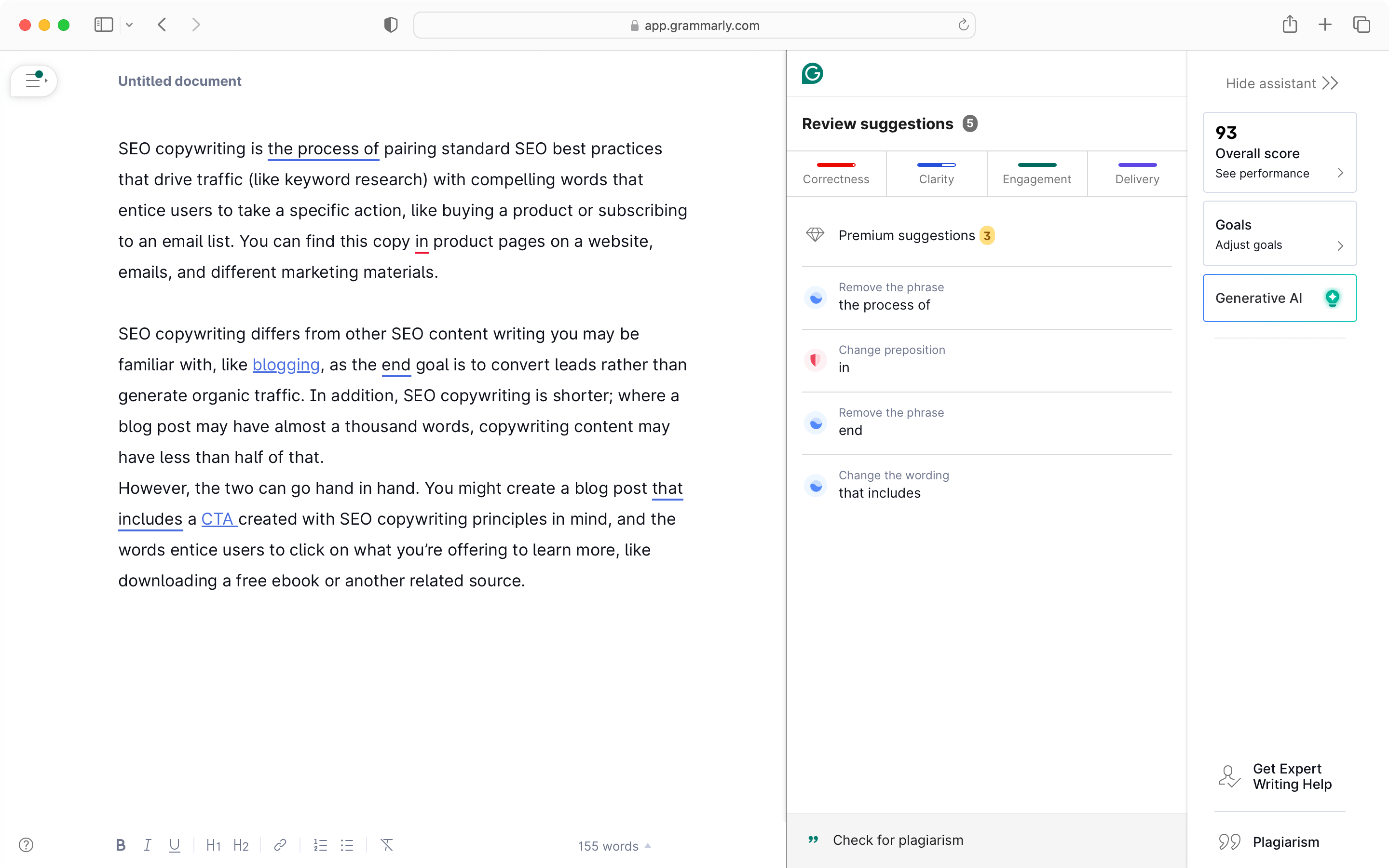The image size is (1389, 868).
Task: Open the document menu hamburger button
Action: point(34,81)
